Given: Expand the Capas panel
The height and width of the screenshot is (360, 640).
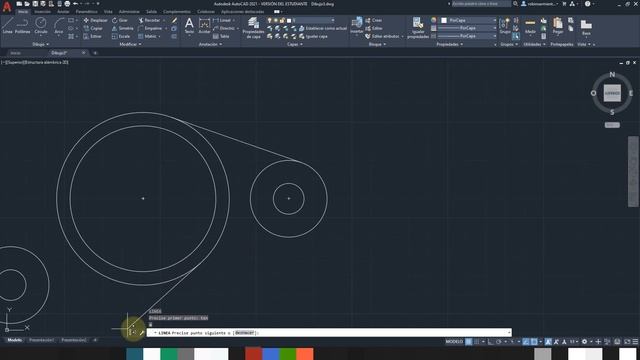Looking at the screenshot, I should tap(295, 44).
